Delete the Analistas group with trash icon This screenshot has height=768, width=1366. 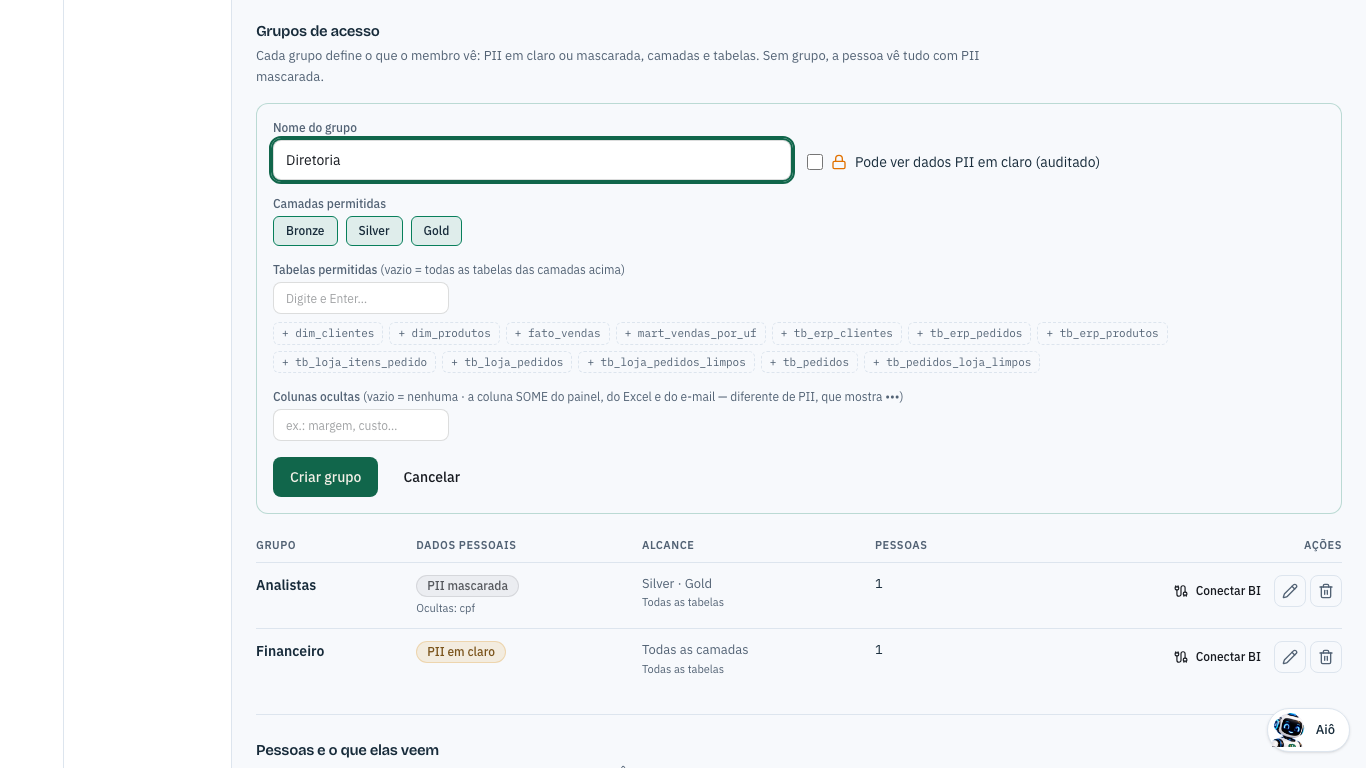point(1326,591)
